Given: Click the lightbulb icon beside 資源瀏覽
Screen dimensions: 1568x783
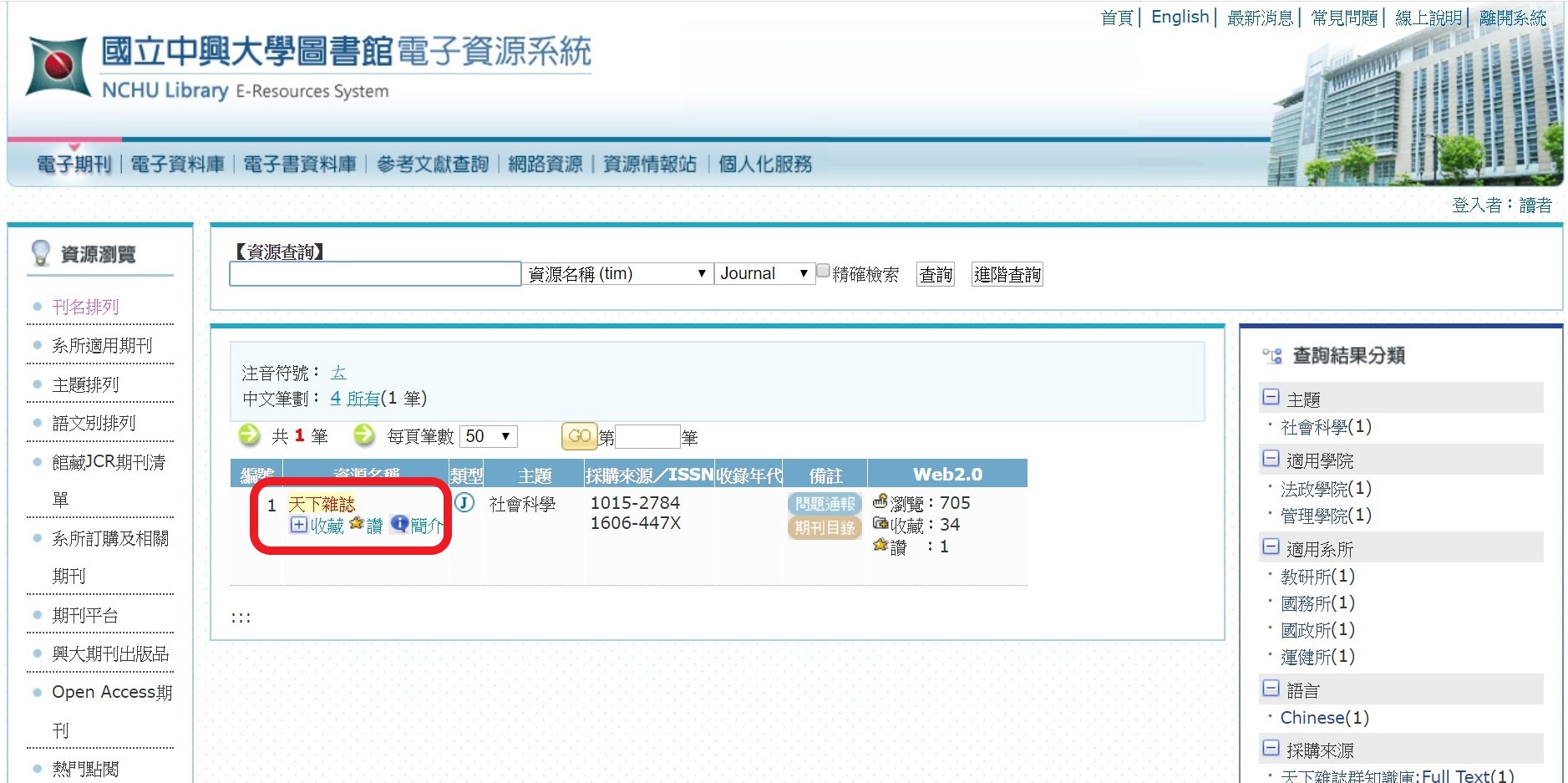Looking at the screenshot, I should click(40, 253).
